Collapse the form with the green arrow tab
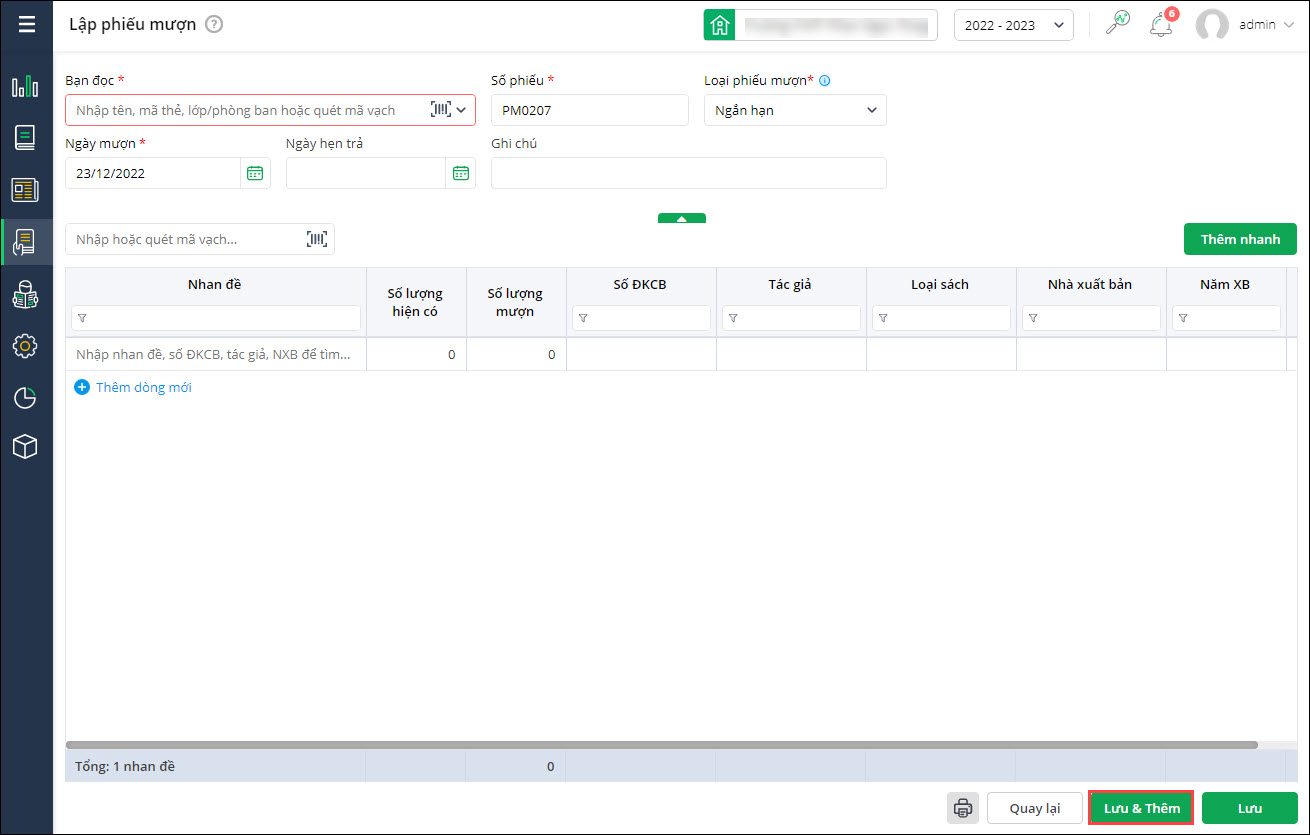 [682, 218]
